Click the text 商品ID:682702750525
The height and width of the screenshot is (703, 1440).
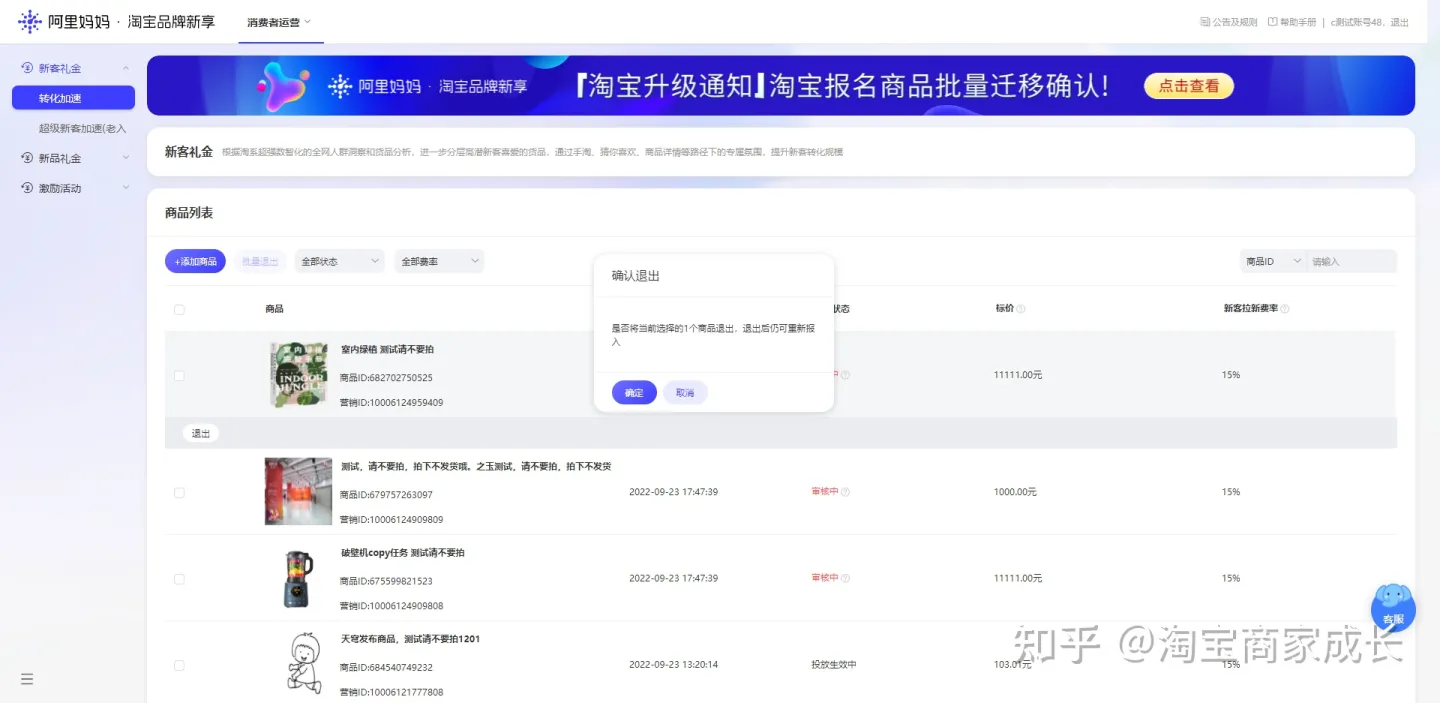click(386, 378)
